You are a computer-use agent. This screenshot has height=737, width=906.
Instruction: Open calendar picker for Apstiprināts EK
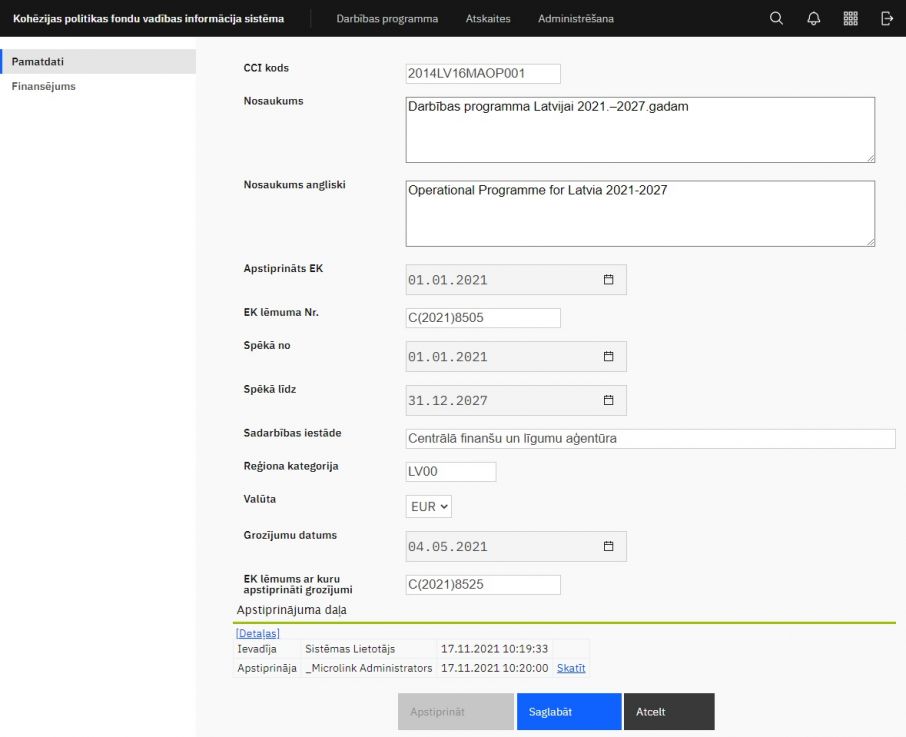[x=608, y=280]
